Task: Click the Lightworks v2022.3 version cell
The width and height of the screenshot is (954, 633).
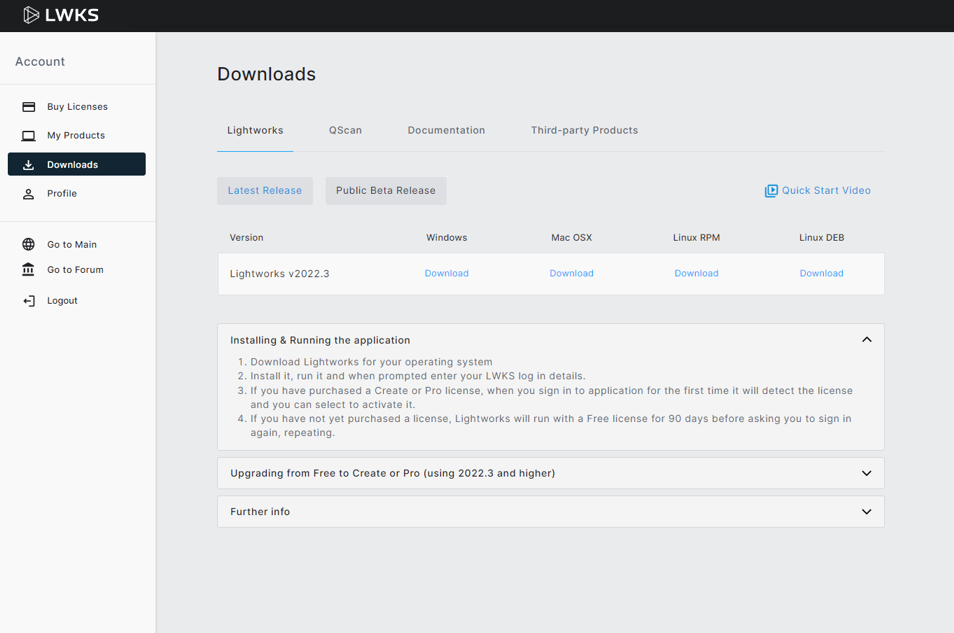Action: pyautogui.click(x=279, y=274)
